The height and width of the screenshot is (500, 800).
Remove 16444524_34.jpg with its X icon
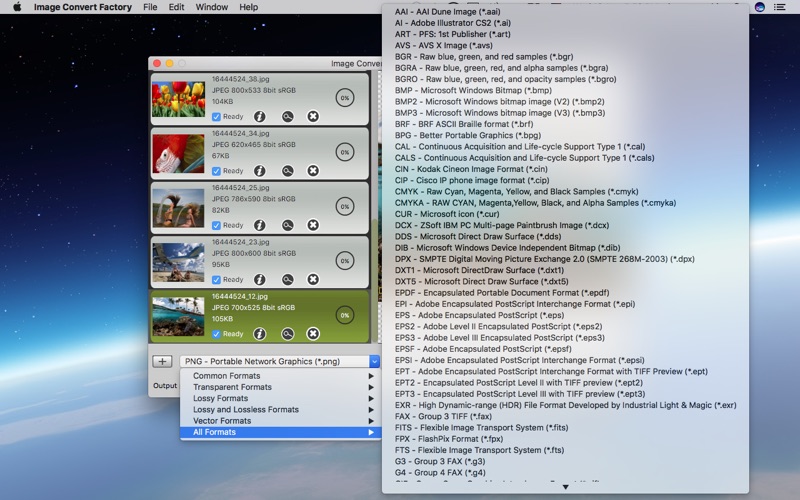tap(313, 171)
